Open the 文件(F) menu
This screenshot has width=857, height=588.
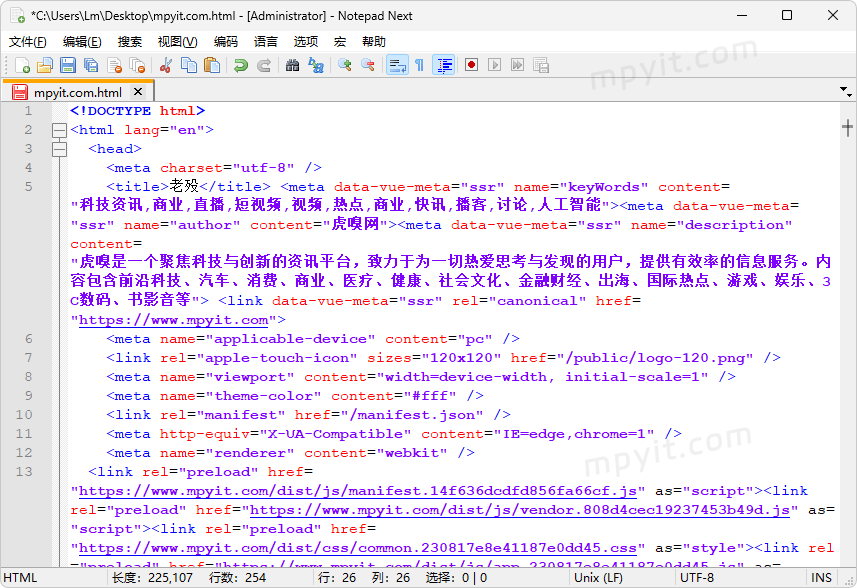pyautogui.click(x=28, y=42)
